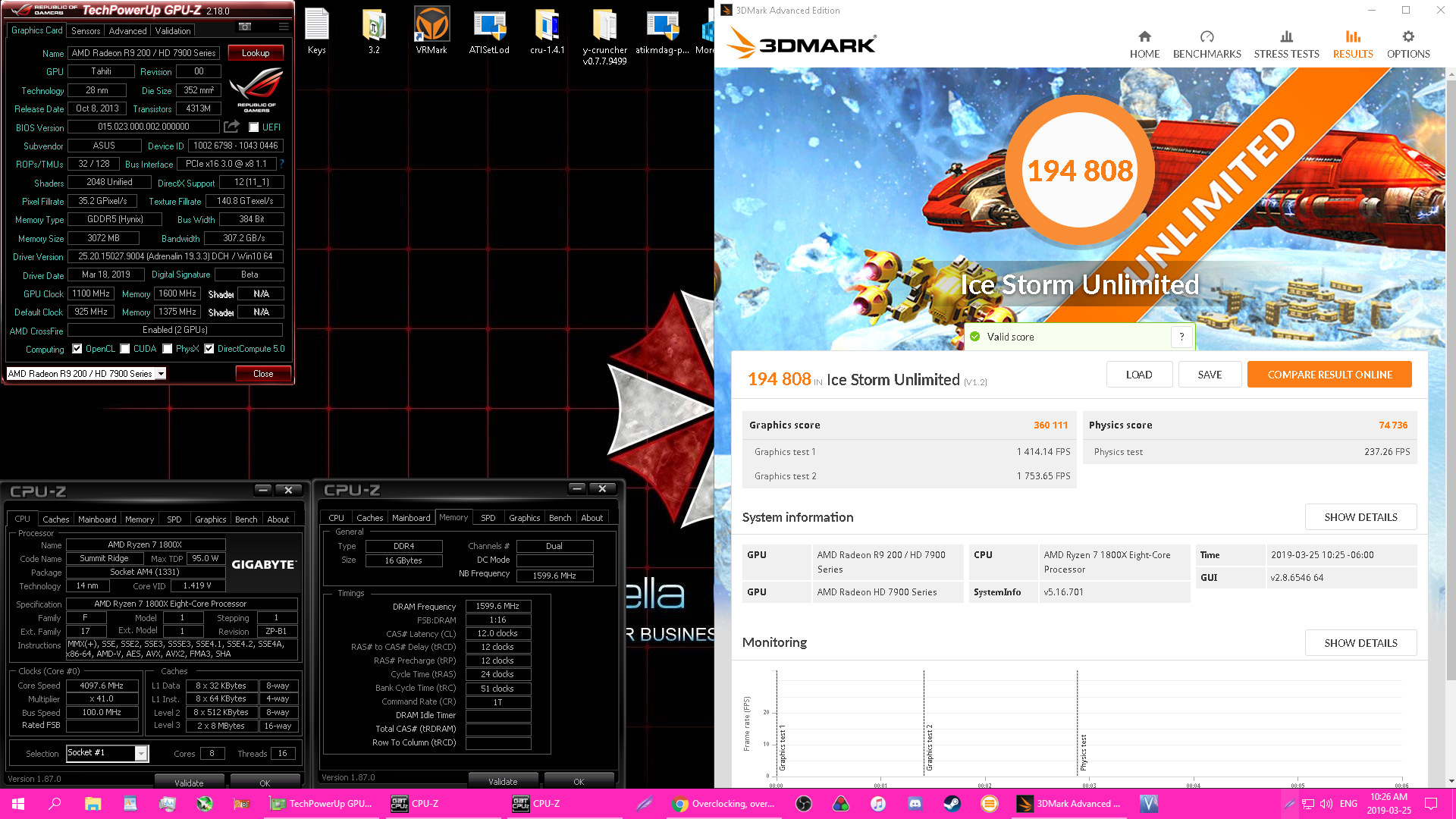Image resolution: width=1456 pixels, height=819 pixels.
Task: Click the 3DMark vertical scrollbar down arrow
Action: click(1451, 781)
